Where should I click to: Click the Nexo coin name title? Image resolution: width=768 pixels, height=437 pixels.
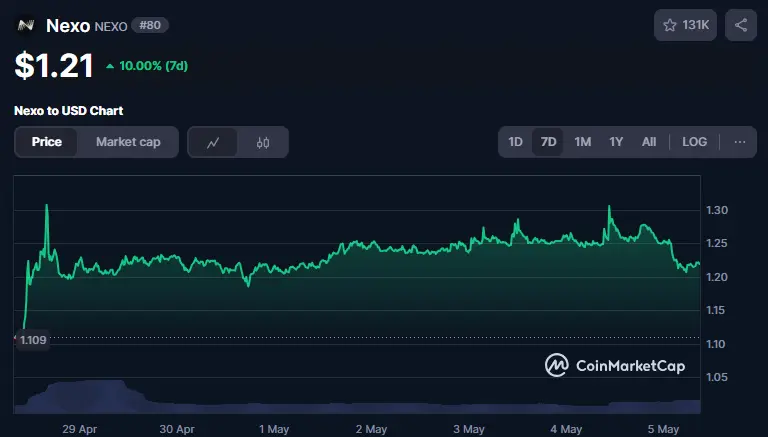[68, 25]
